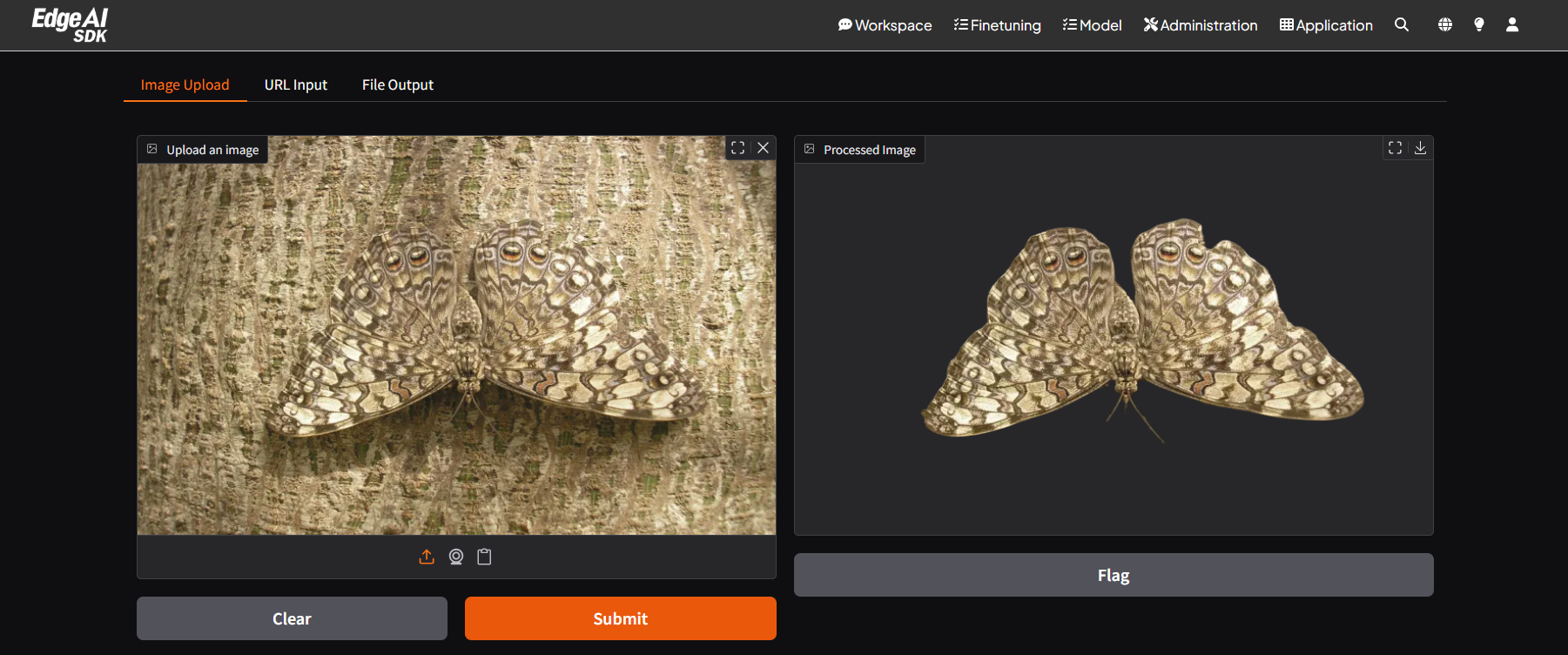Switch to the File Output tab

click(397, 84)
